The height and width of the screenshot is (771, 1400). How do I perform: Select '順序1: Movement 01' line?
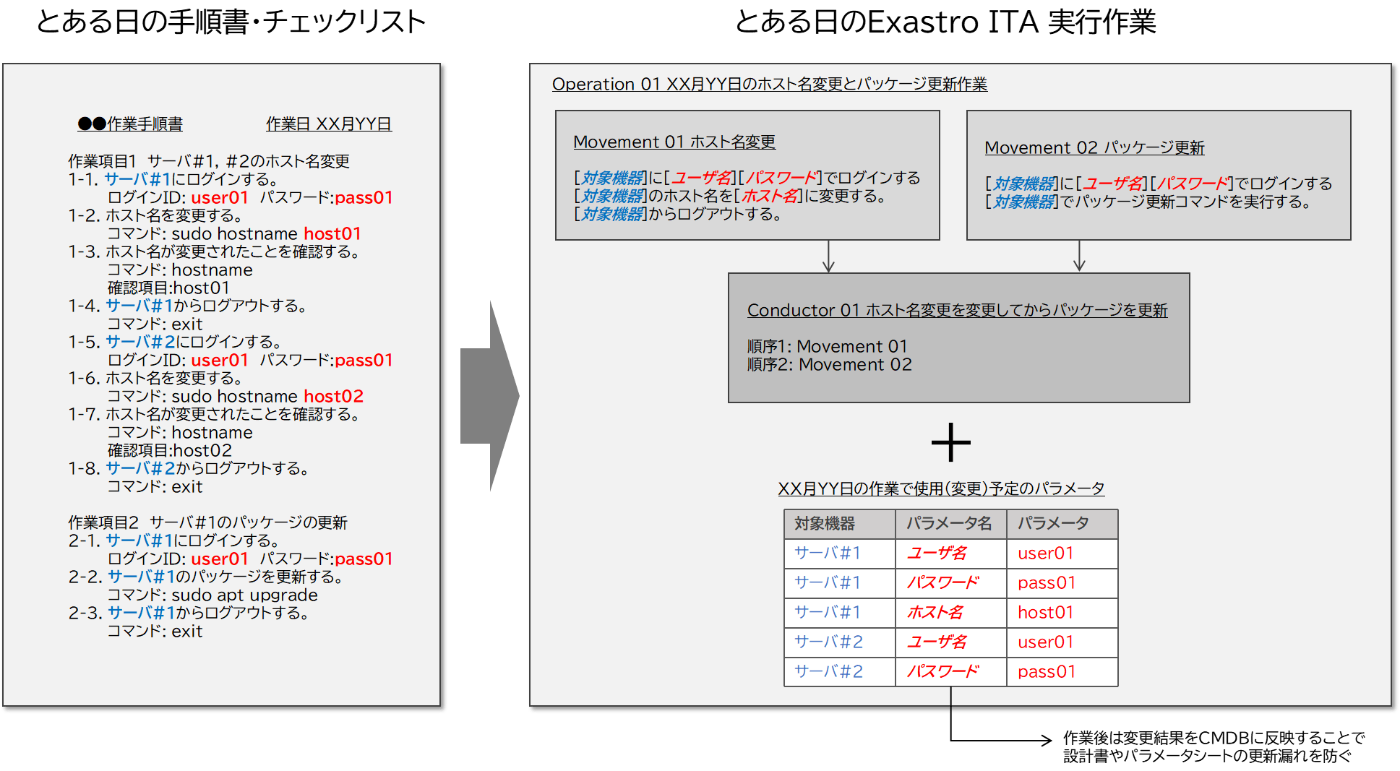(828, 347)
